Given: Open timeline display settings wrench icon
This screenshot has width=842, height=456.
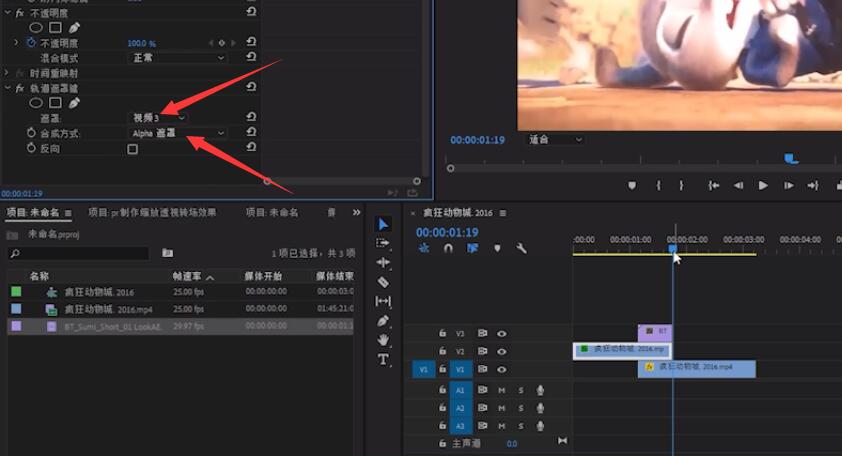Looking at the screenshot, I should tap(521, 249).
